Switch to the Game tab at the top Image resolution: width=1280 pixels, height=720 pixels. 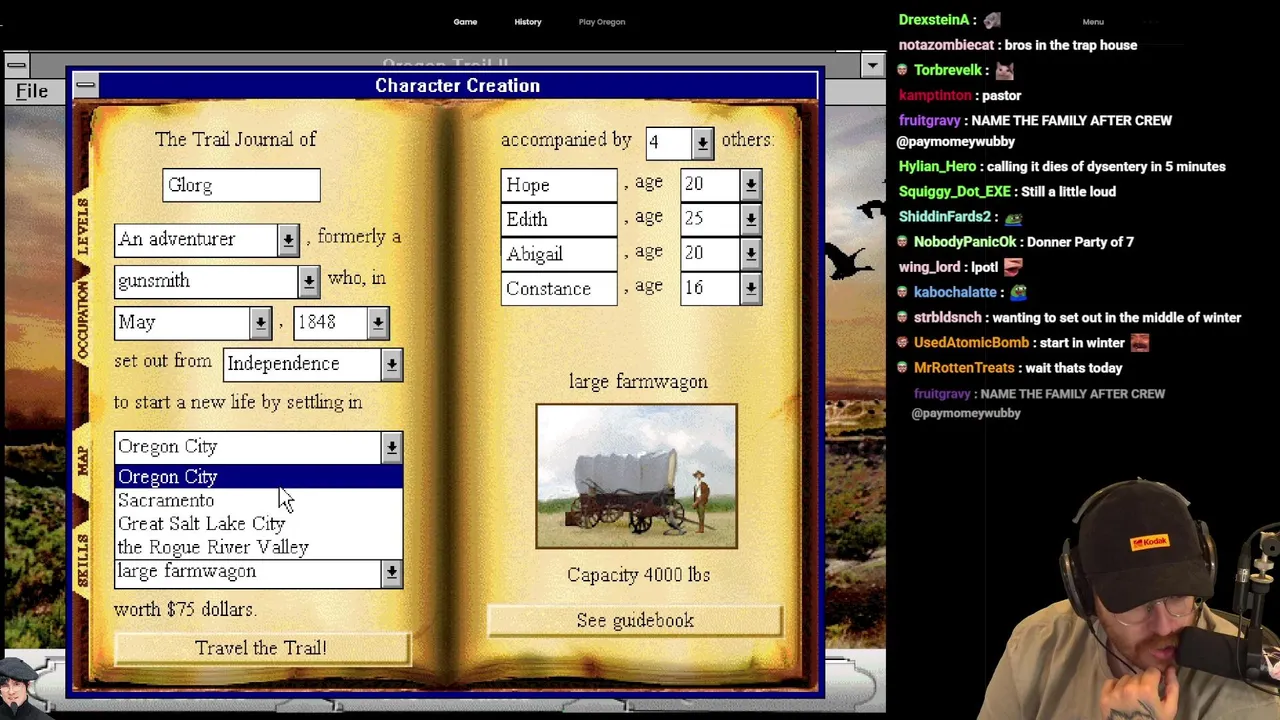coord(465,21)
